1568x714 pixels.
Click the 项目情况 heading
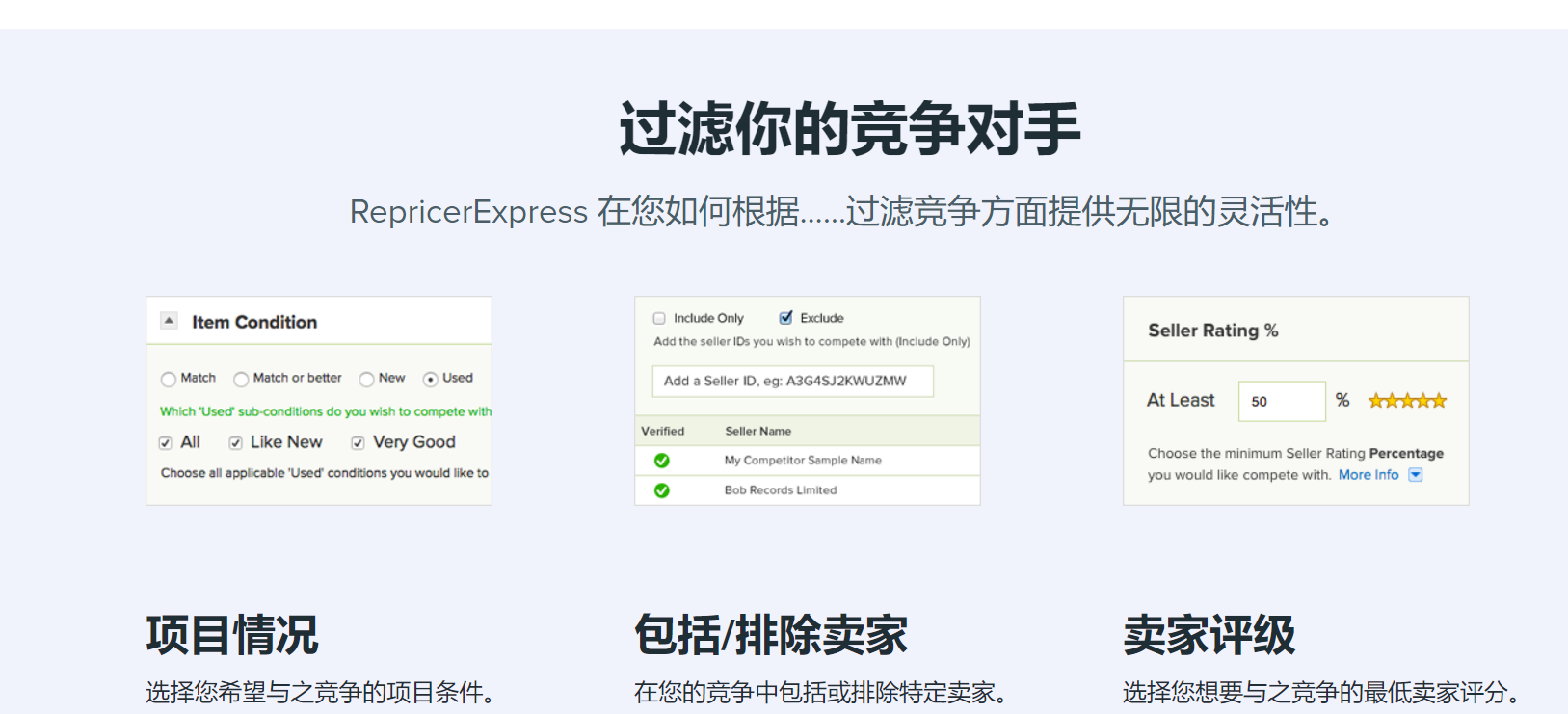[x=232, y=635]
